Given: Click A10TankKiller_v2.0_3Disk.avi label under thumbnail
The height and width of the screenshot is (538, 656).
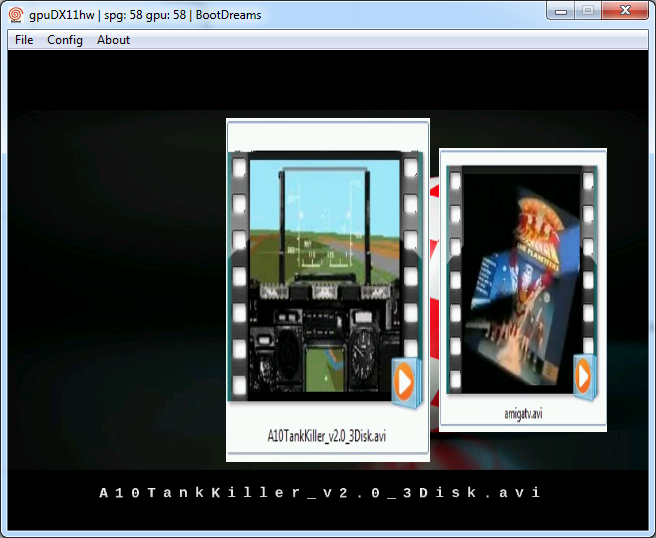Looking at the screenshot, I should (327, 436).
